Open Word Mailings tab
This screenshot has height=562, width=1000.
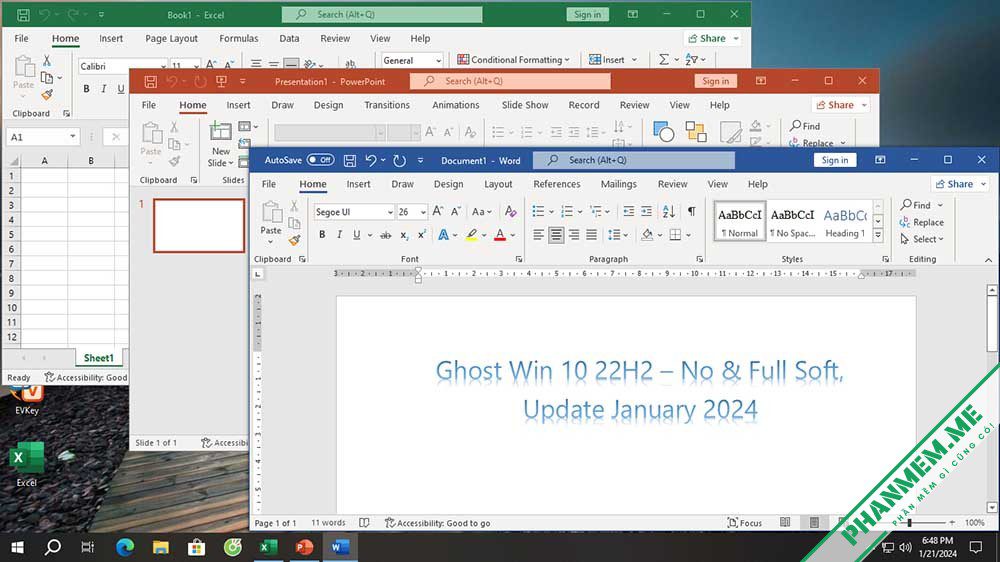pyautogui.click(x=619, y=184)
